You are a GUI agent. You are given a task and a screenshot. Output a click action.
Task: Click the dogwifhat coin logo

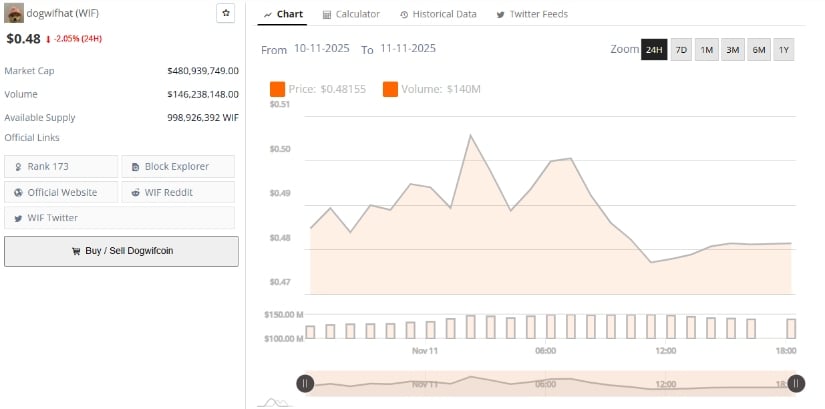pyautogui.click(x=15, y=13)
